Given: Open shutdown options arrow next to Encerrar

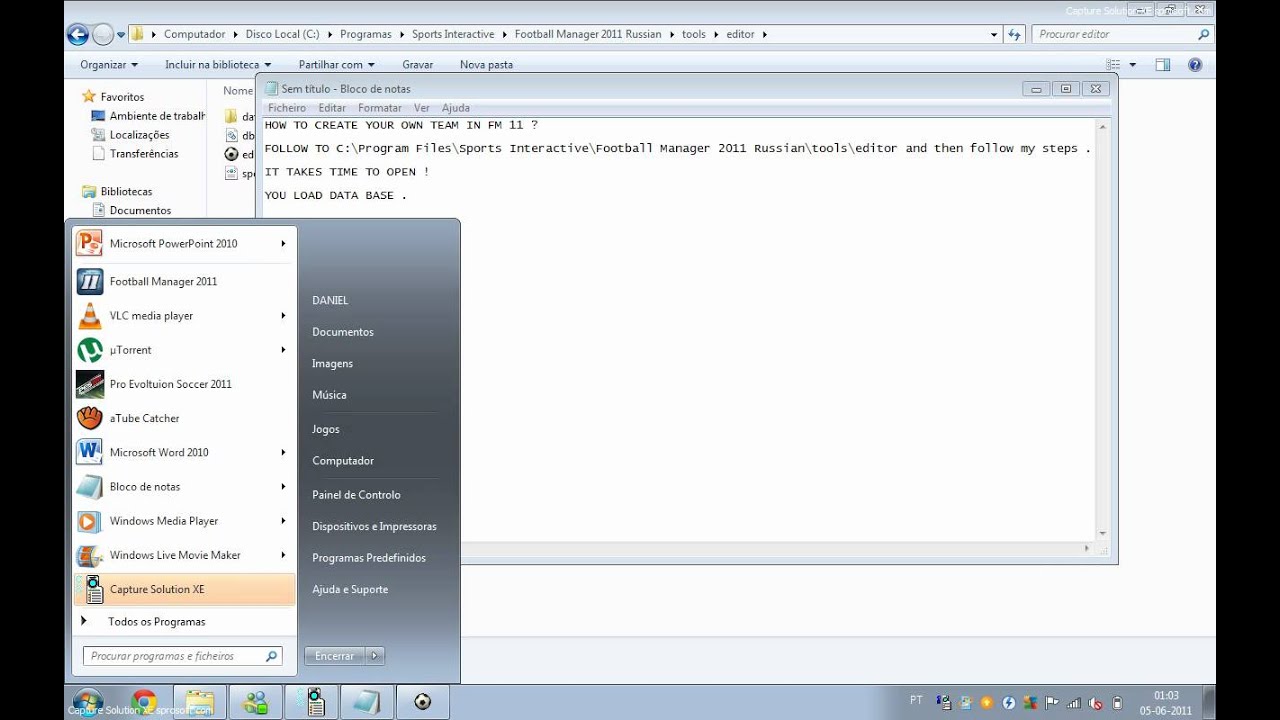Looking at the screenshot, I should [x=375, y=656].
